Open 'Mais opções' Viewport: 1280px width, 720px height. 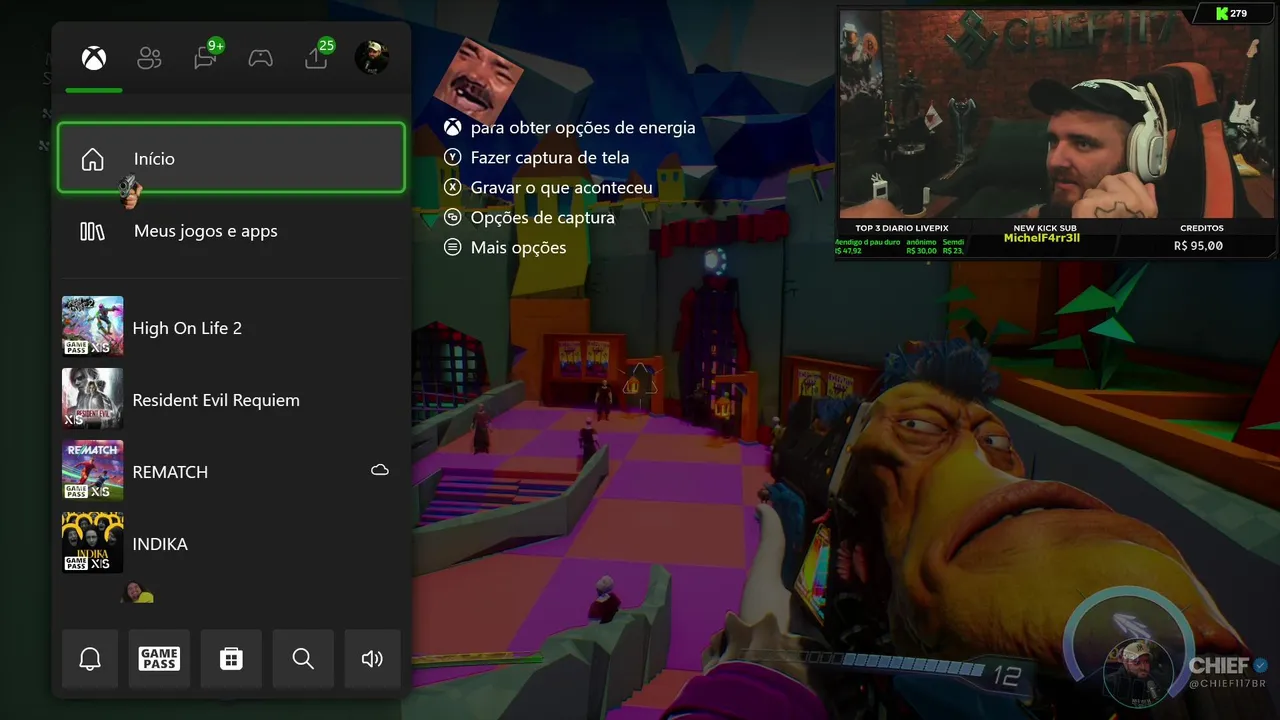point(518,247)
